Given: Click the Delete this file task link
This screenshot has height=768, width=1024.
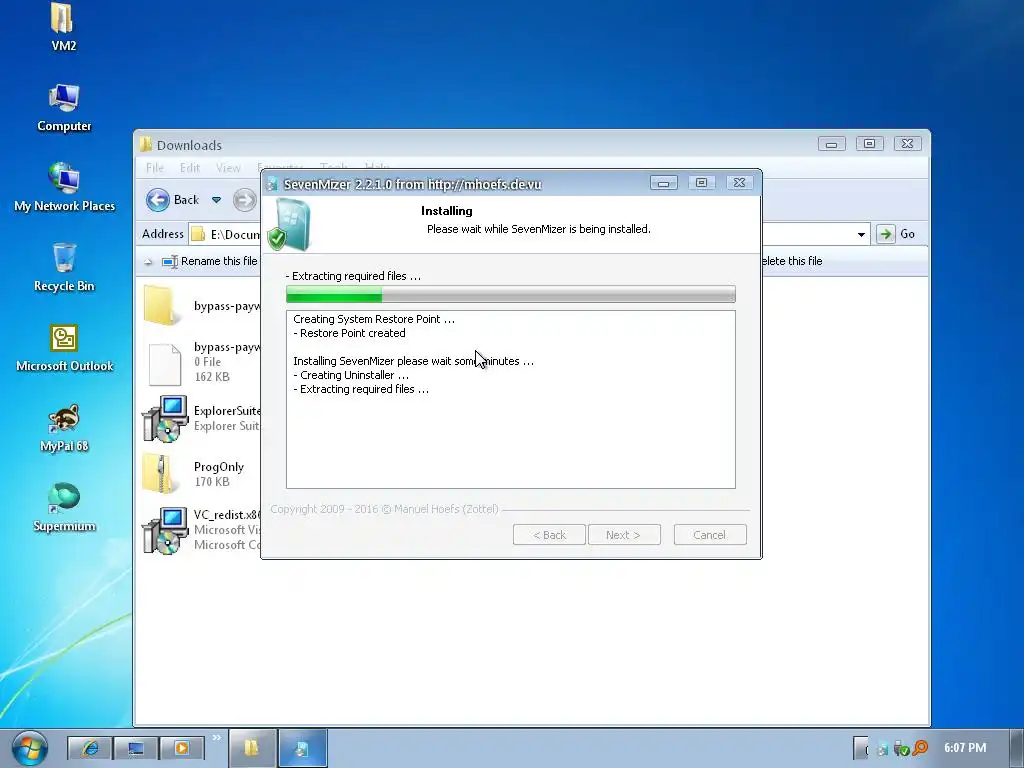Looking at the screenshot, I should click(792, 261).
